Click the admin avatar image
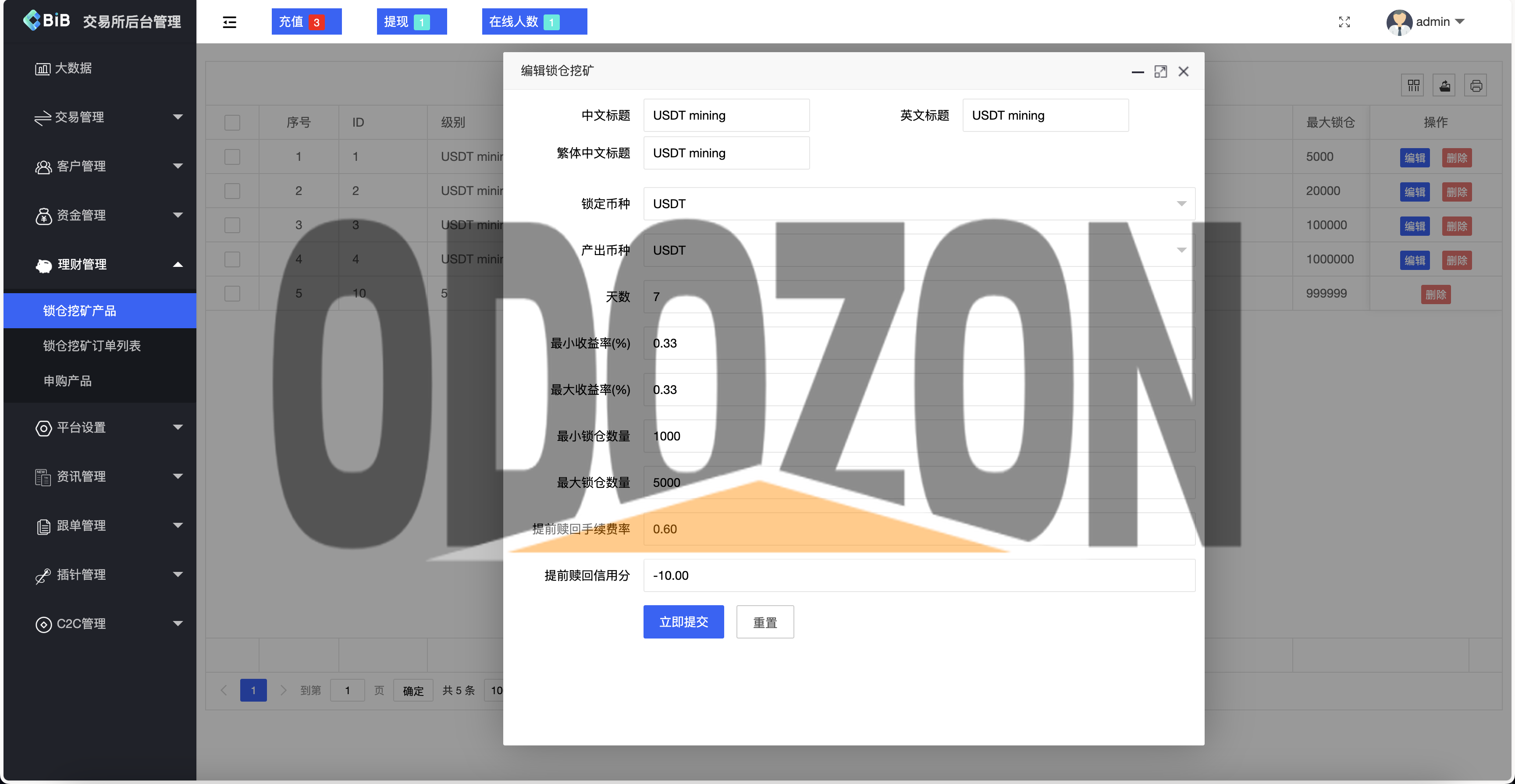This screenshot has width=1515, height=784. coord(1398,22)
